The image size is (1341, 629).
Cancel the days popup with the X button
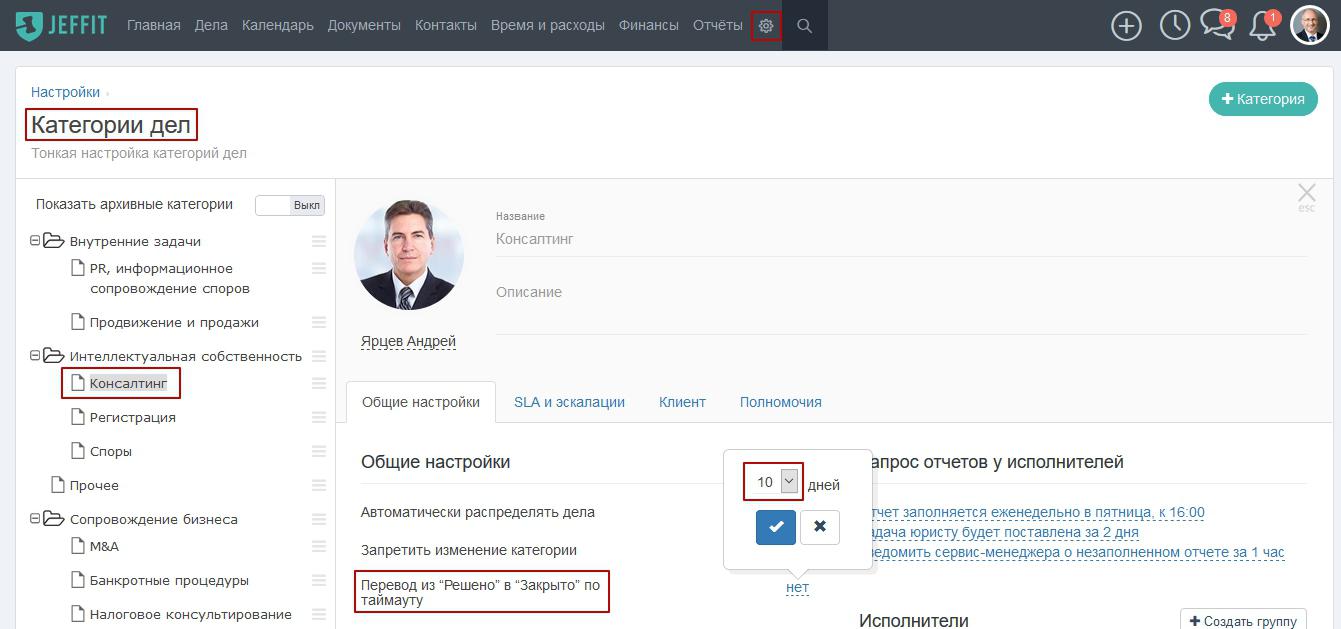[x=820, y=527]
